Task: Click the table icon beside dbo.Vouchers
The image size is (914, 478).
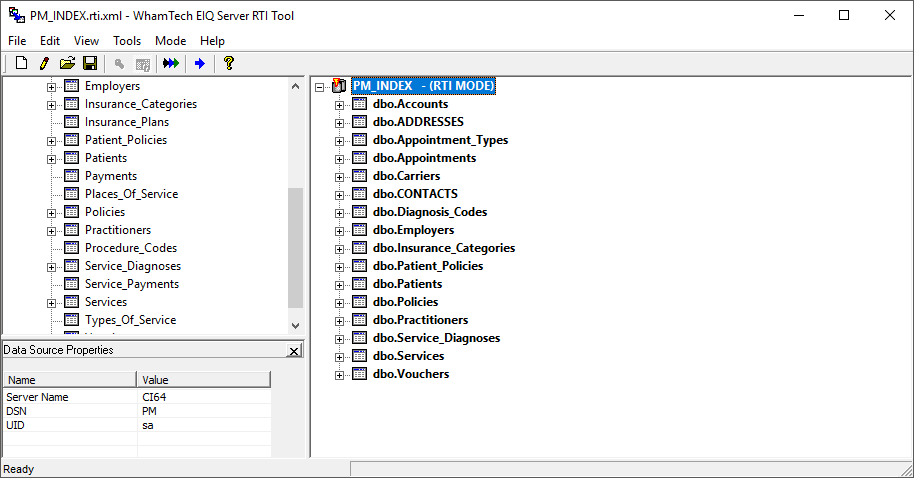Action: [360, 374]
